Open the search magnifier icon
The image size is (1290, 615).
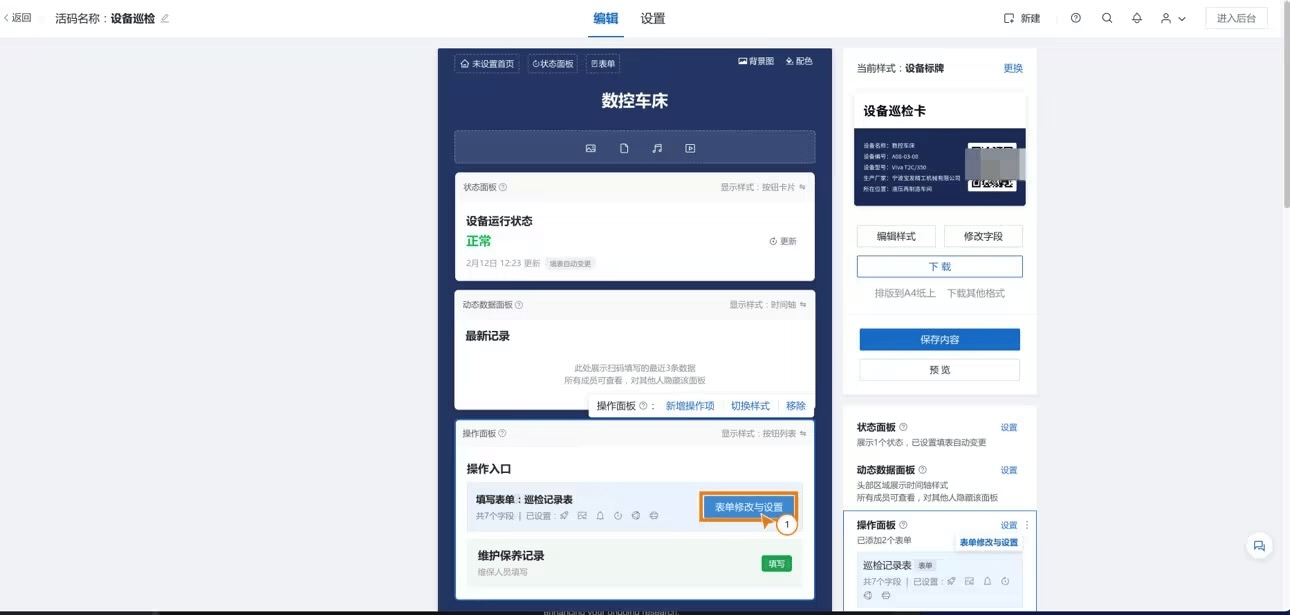click(1107, 18)
